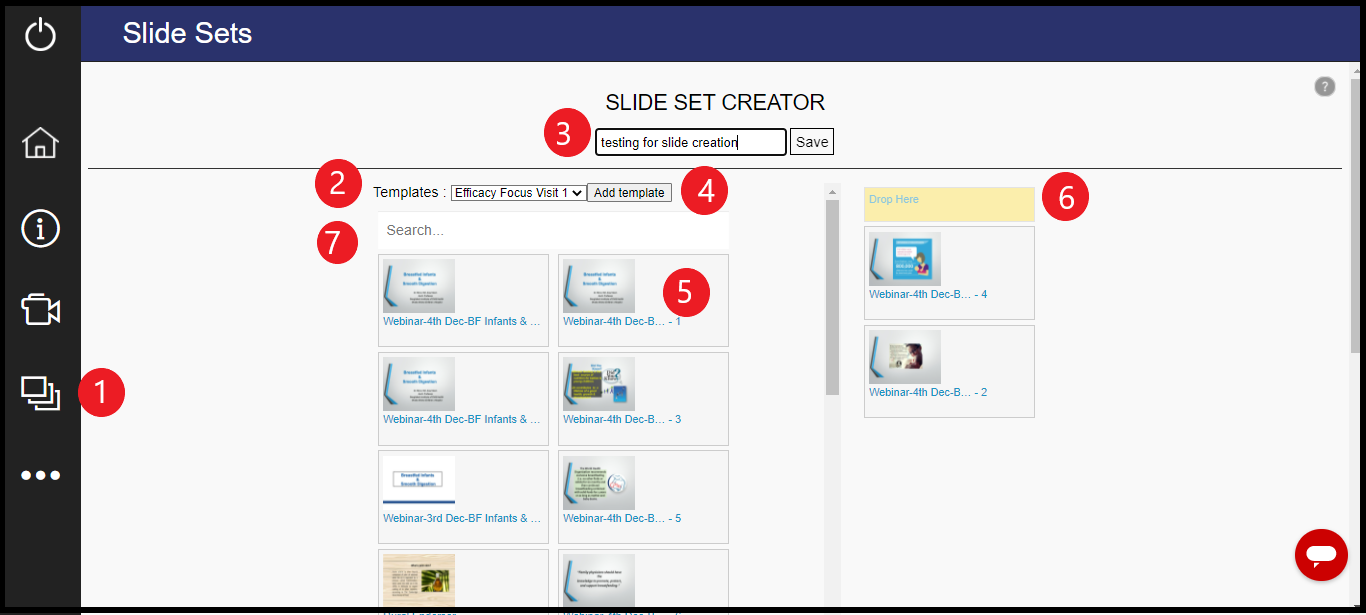The width and height of the screenshot is (1366, 615).
Task: Click the video/webinar camera icon
Action: 40,310
